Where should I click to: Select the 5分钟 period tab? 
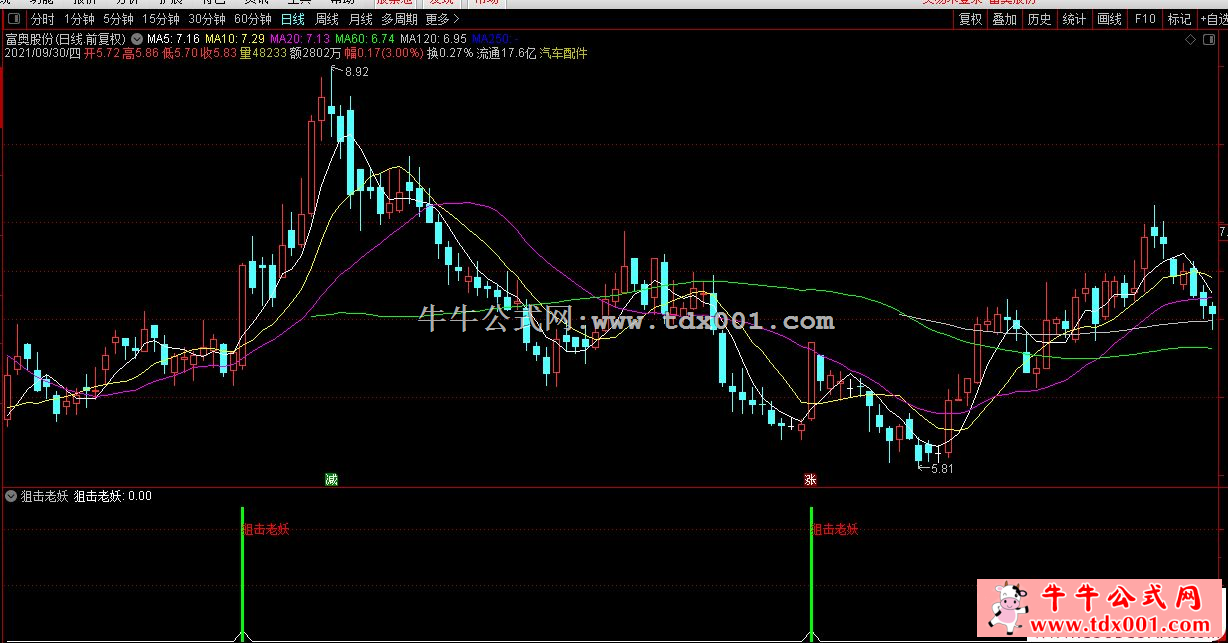pyautogui.click(x=118, y=19)
